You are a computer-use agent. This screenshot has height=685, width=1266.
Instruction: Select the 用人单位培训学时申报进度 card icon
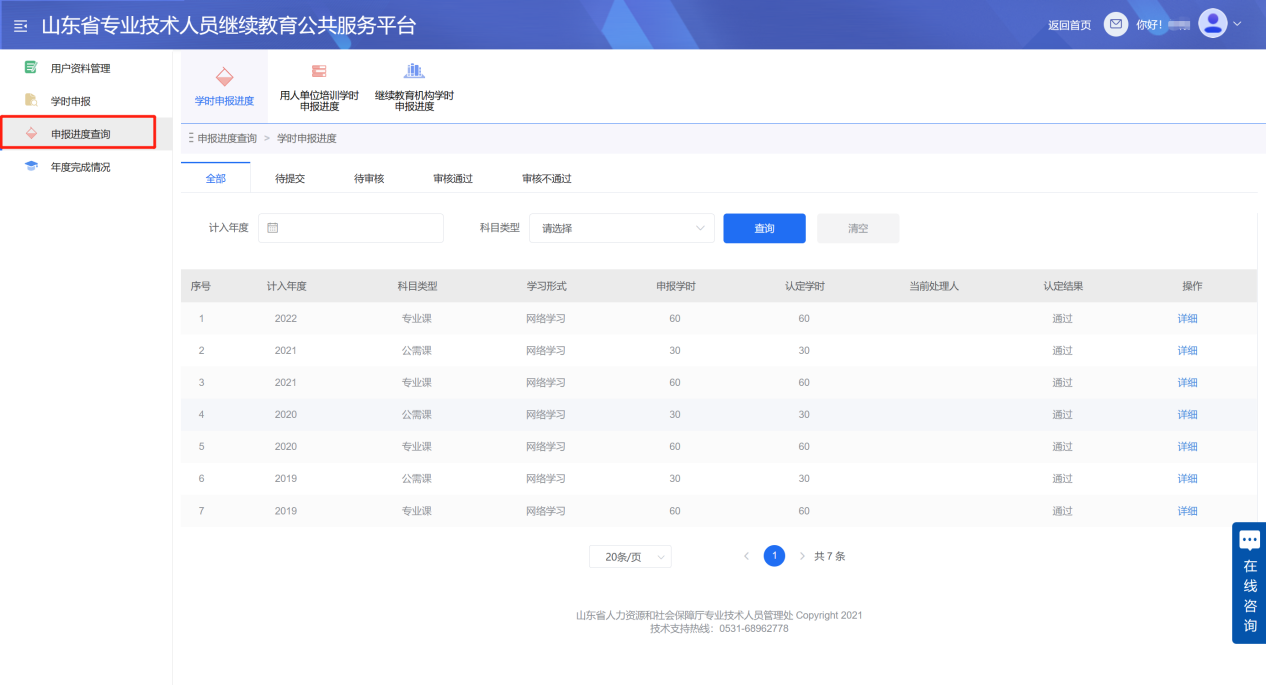click(317, 70)
